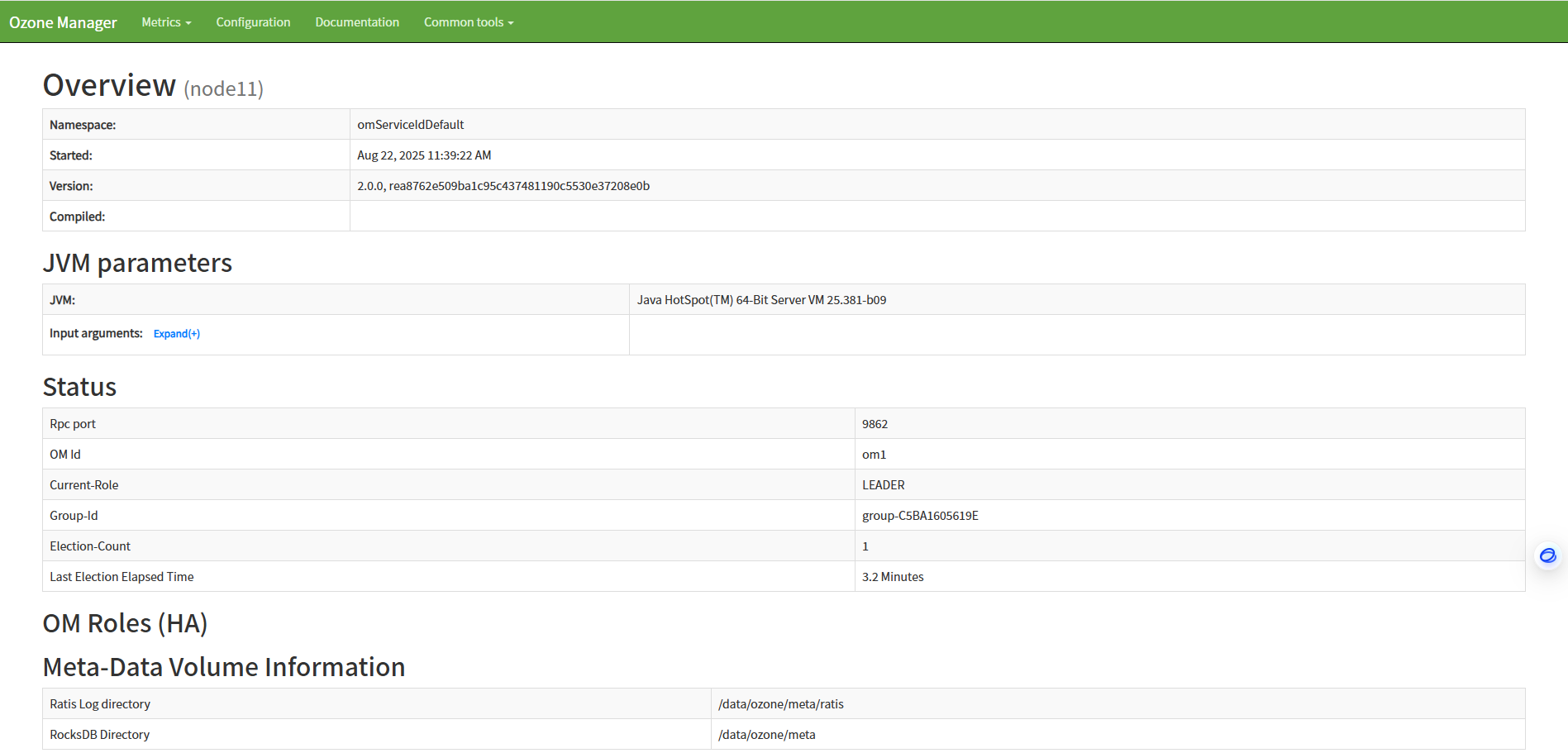Click the 'JVM:' label
Screen dimensions: 1568x753
click(62, 300)
